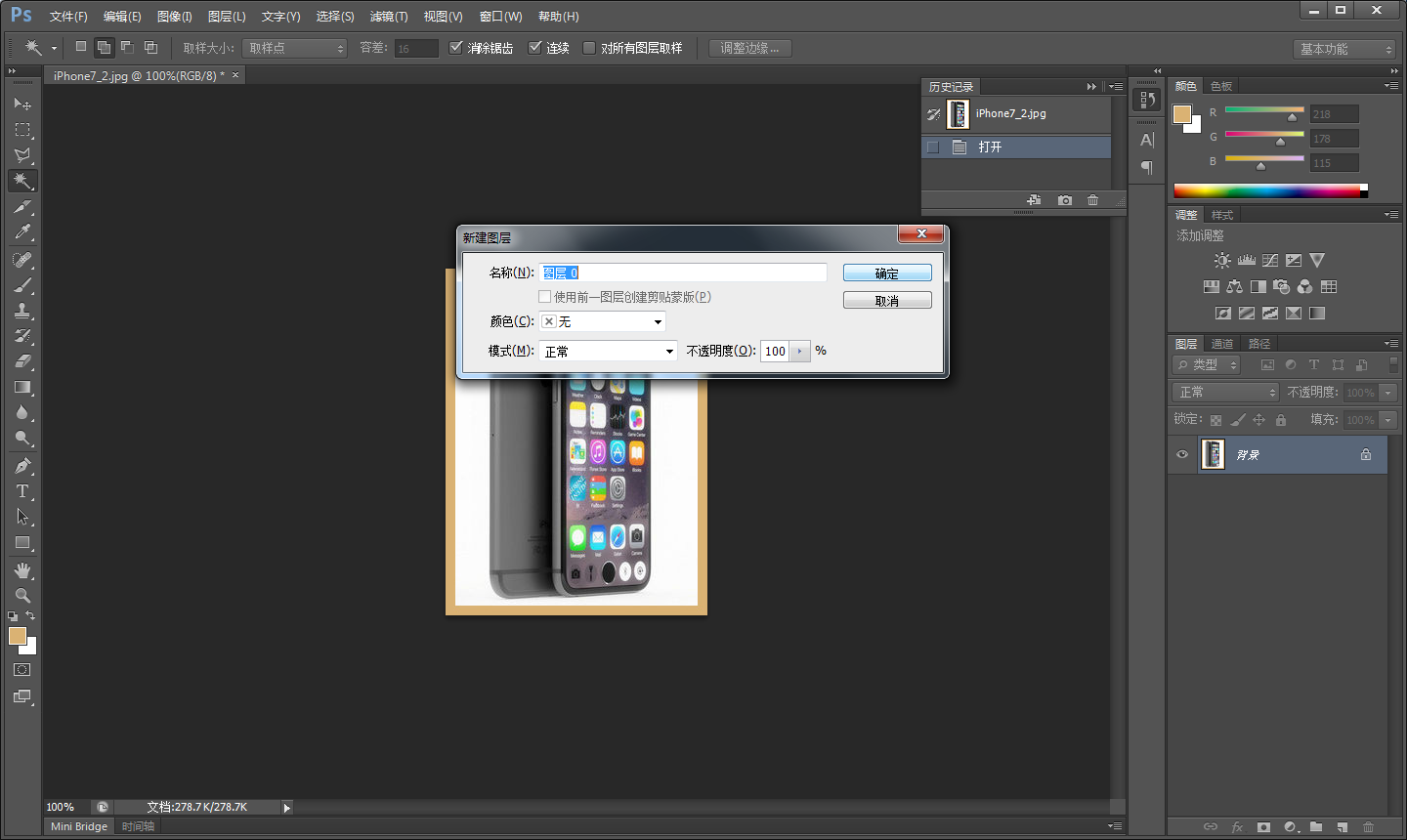Select the Blur tool

tap(22, 413)
